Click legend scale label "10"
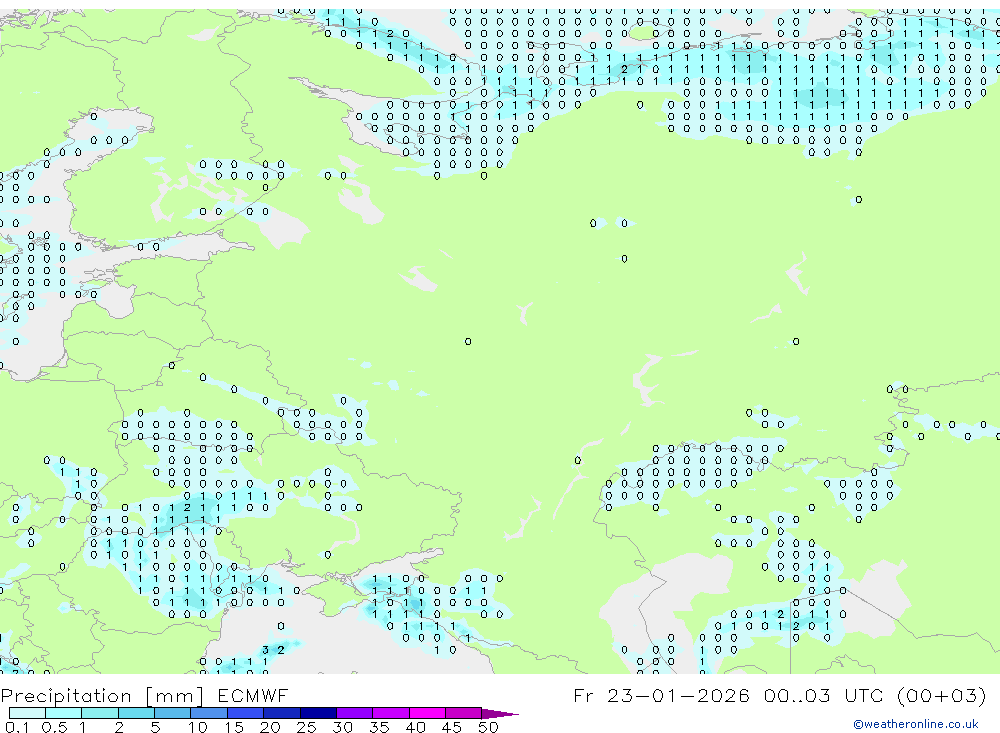Viewport: 1000px width, 733px height. pos(198,727)
